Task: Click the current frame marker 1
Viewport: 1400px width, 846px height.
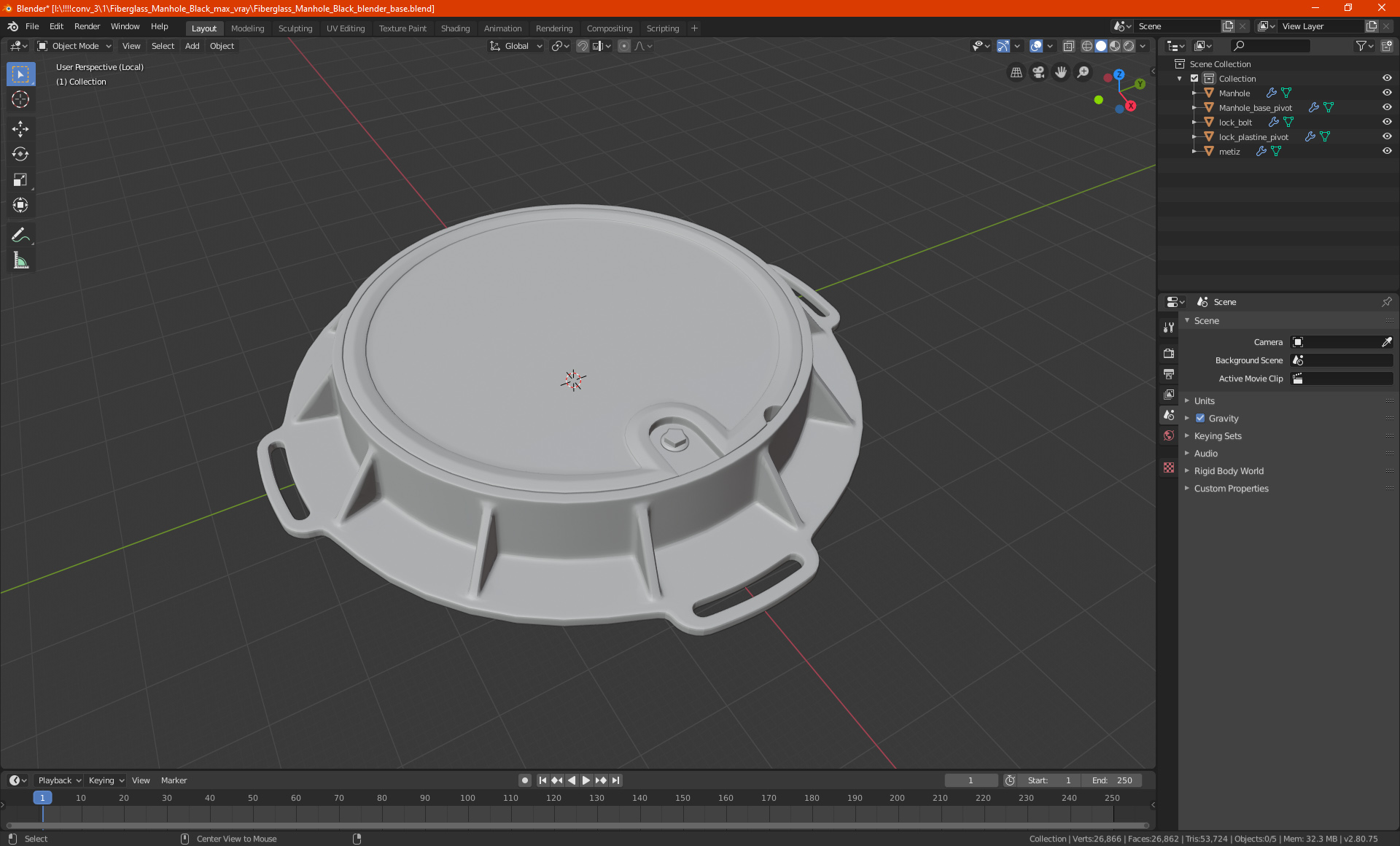Action: tap(42, 798)
